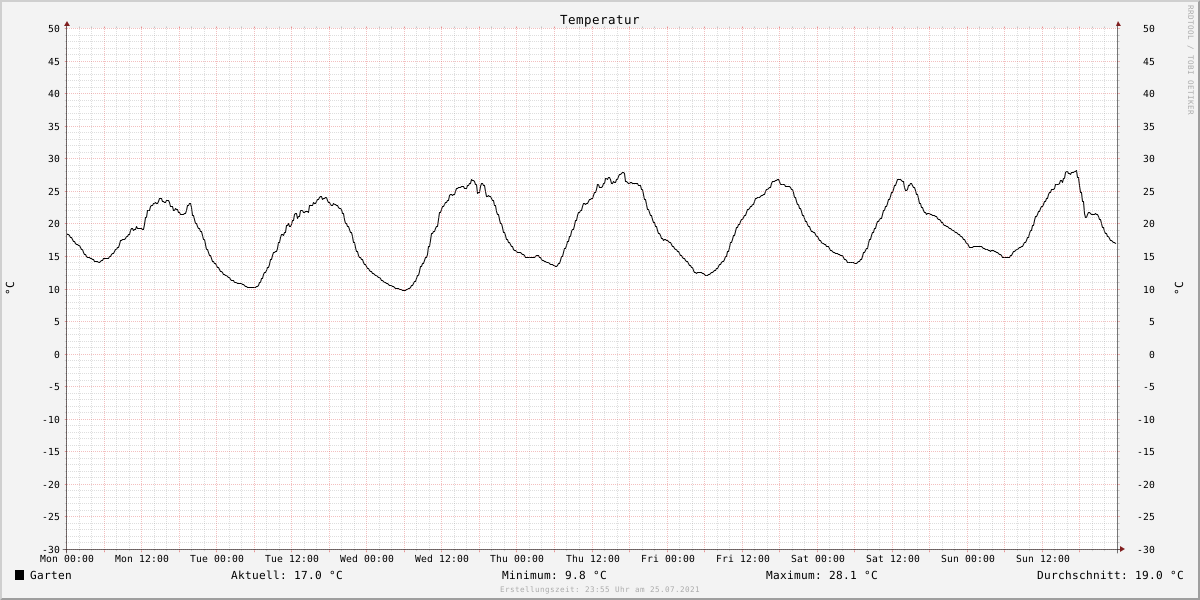Click the Mon 12:00 time axis label

point(142,559)
